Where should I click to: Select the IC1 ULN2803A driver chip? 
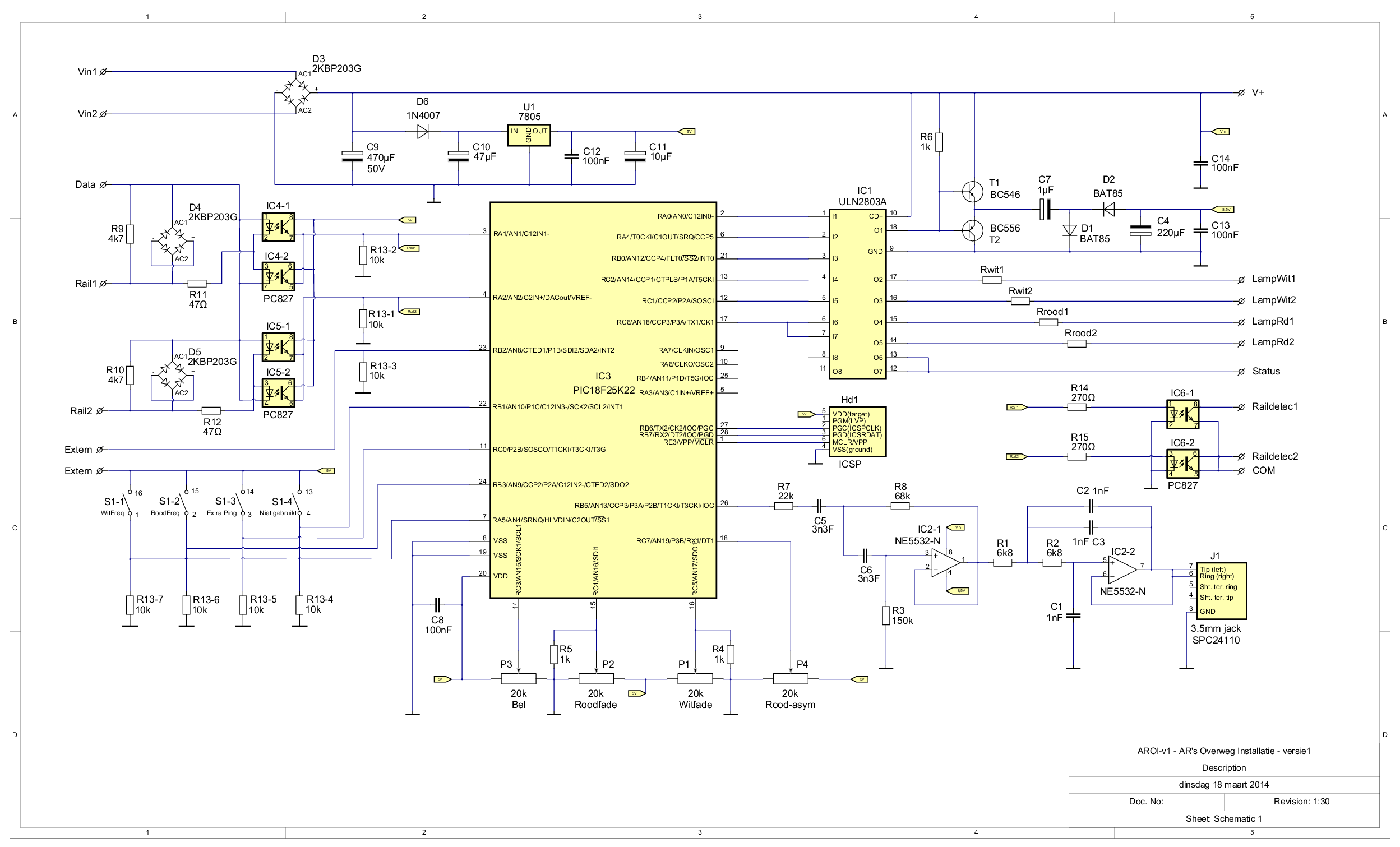click(x=857, y=294)
